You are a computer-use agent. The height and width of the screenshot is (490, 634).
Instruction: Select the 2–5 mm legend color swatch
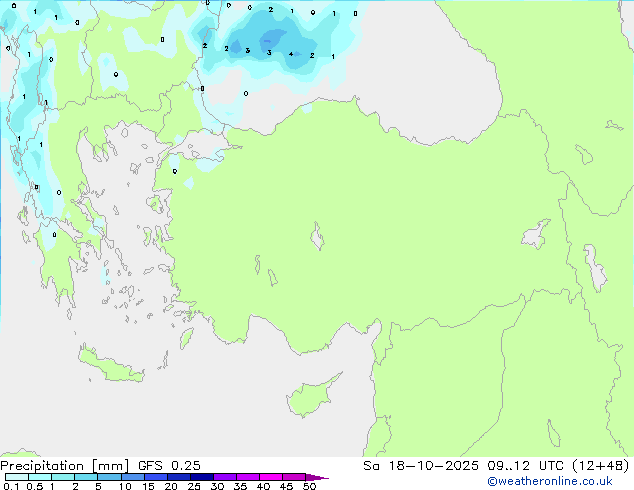[x=86, y=477]
